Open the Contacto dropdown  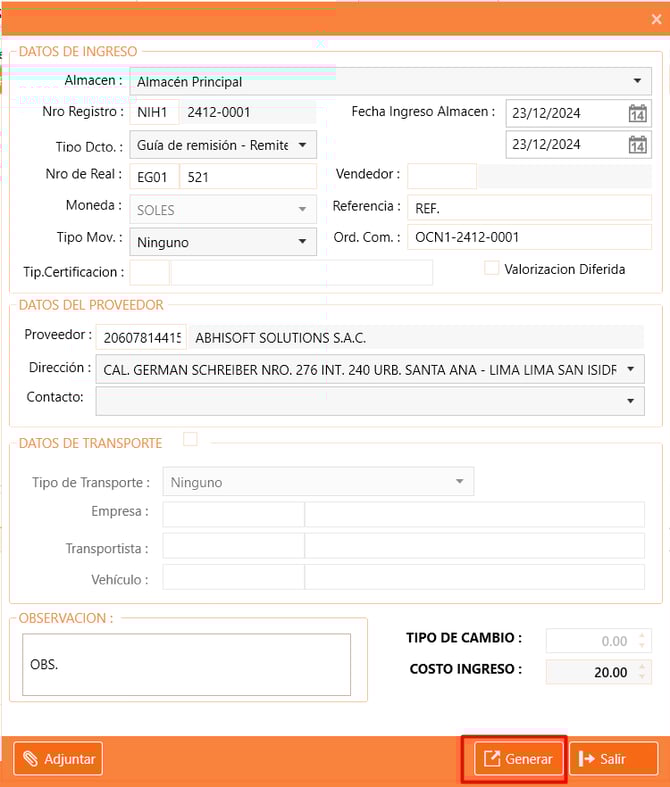pyautogui.click(x=370, y=401)
